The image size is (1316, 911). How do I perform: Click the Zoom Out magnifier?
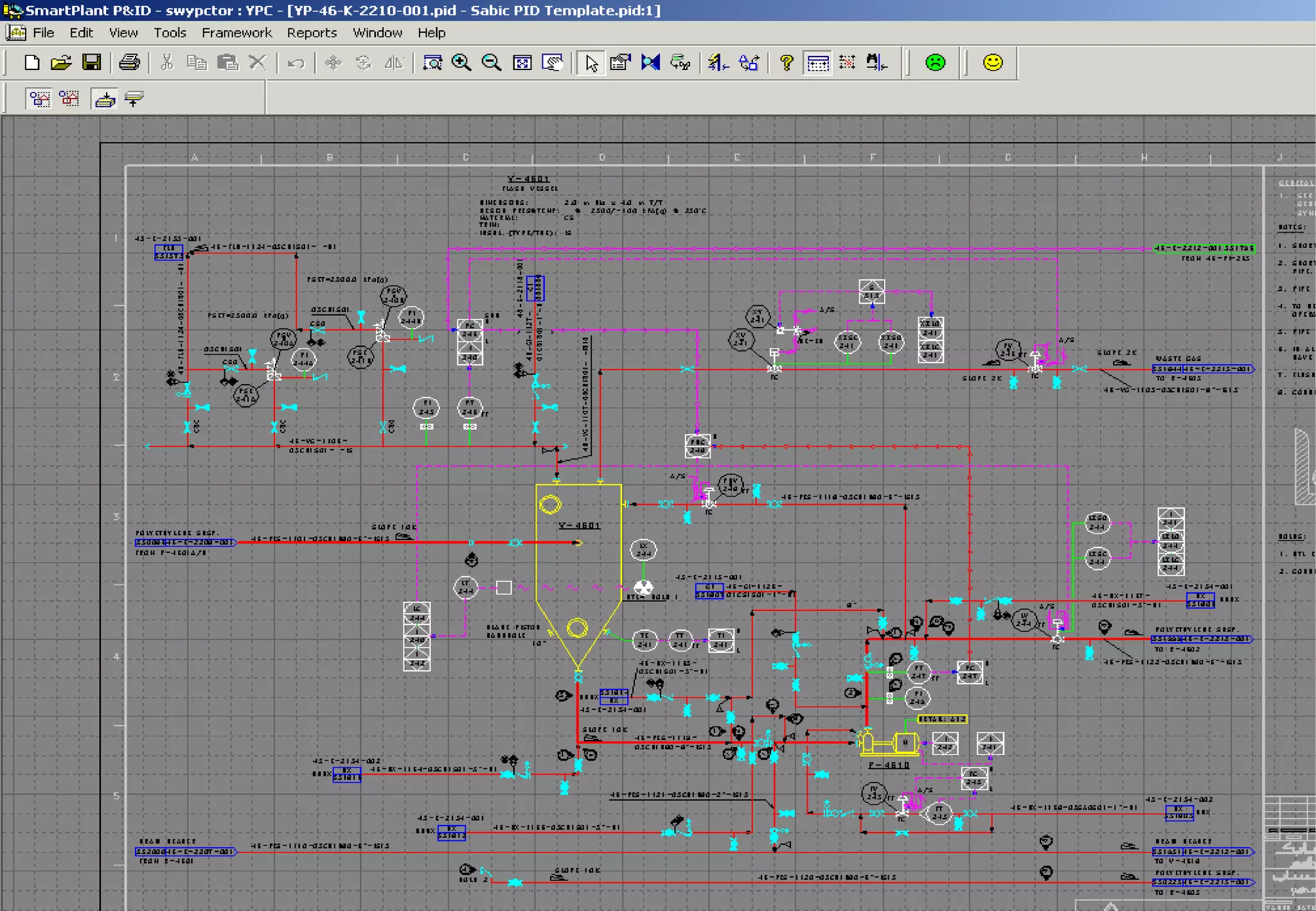point(492,62)
